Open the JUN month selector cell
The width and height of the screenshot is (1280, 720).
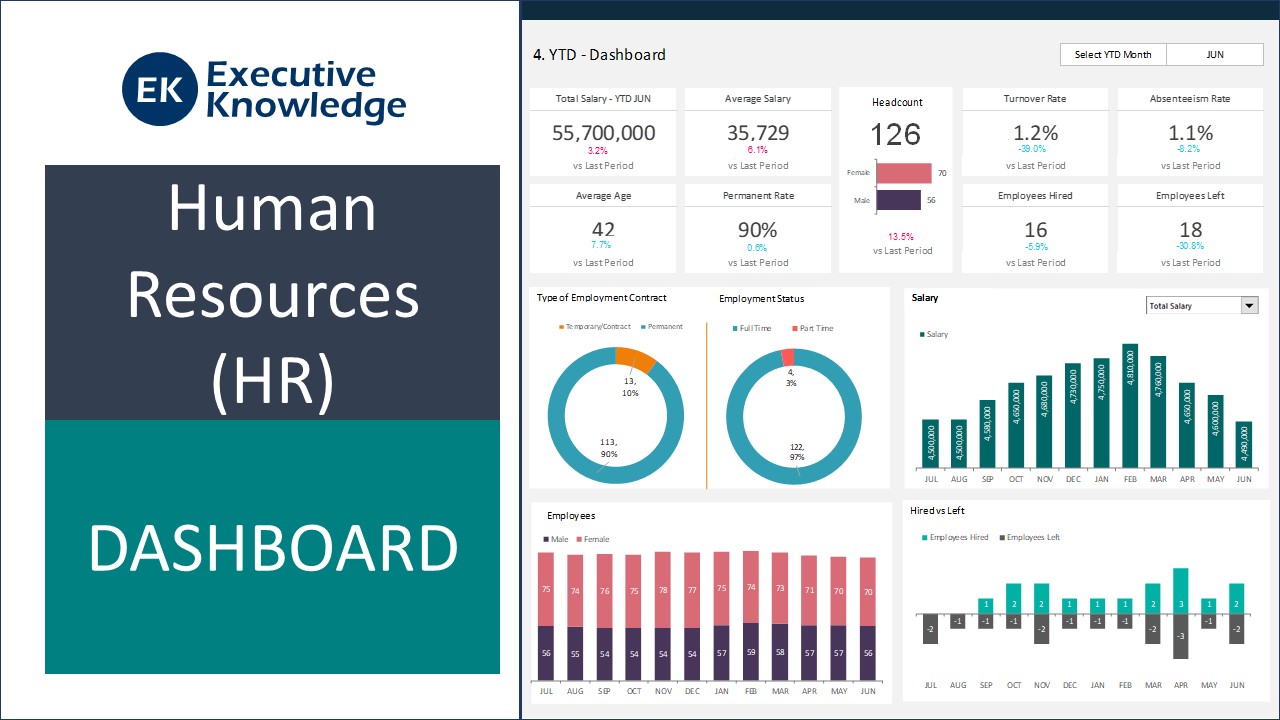pyautogui.click(x=1214, y=55)
